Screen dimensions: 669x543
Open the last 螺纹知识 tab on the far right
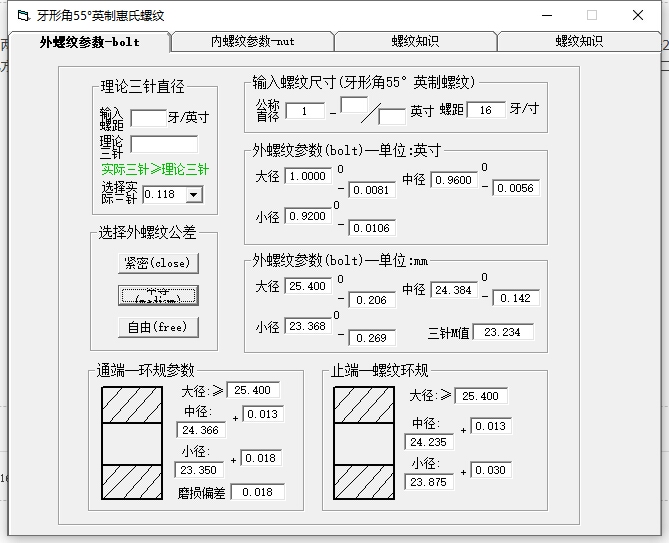(579, 41)
